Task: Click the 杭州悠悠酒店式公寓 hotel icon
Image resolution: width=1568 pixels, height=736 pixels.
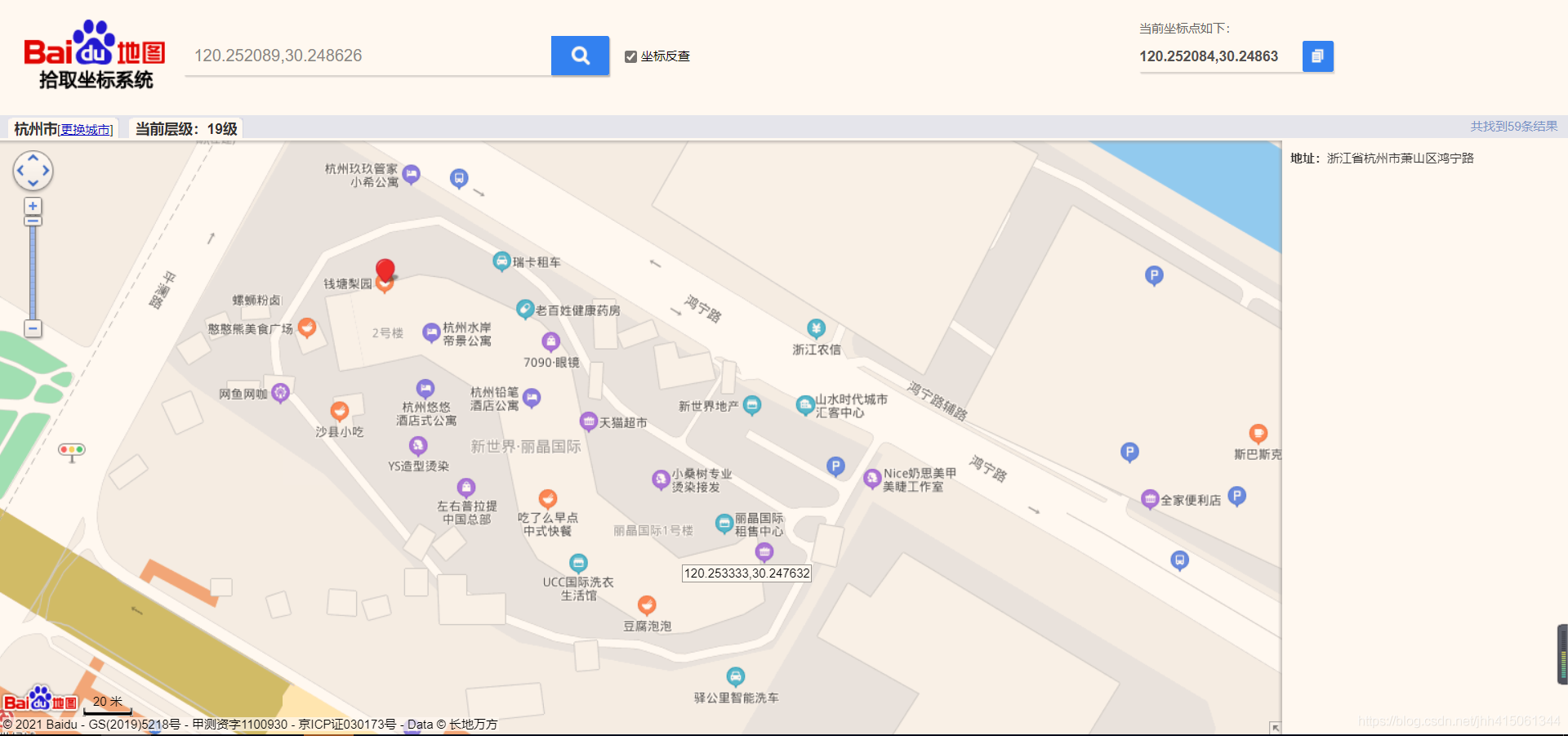Action: pyautogui.click(x=425, y=389)
